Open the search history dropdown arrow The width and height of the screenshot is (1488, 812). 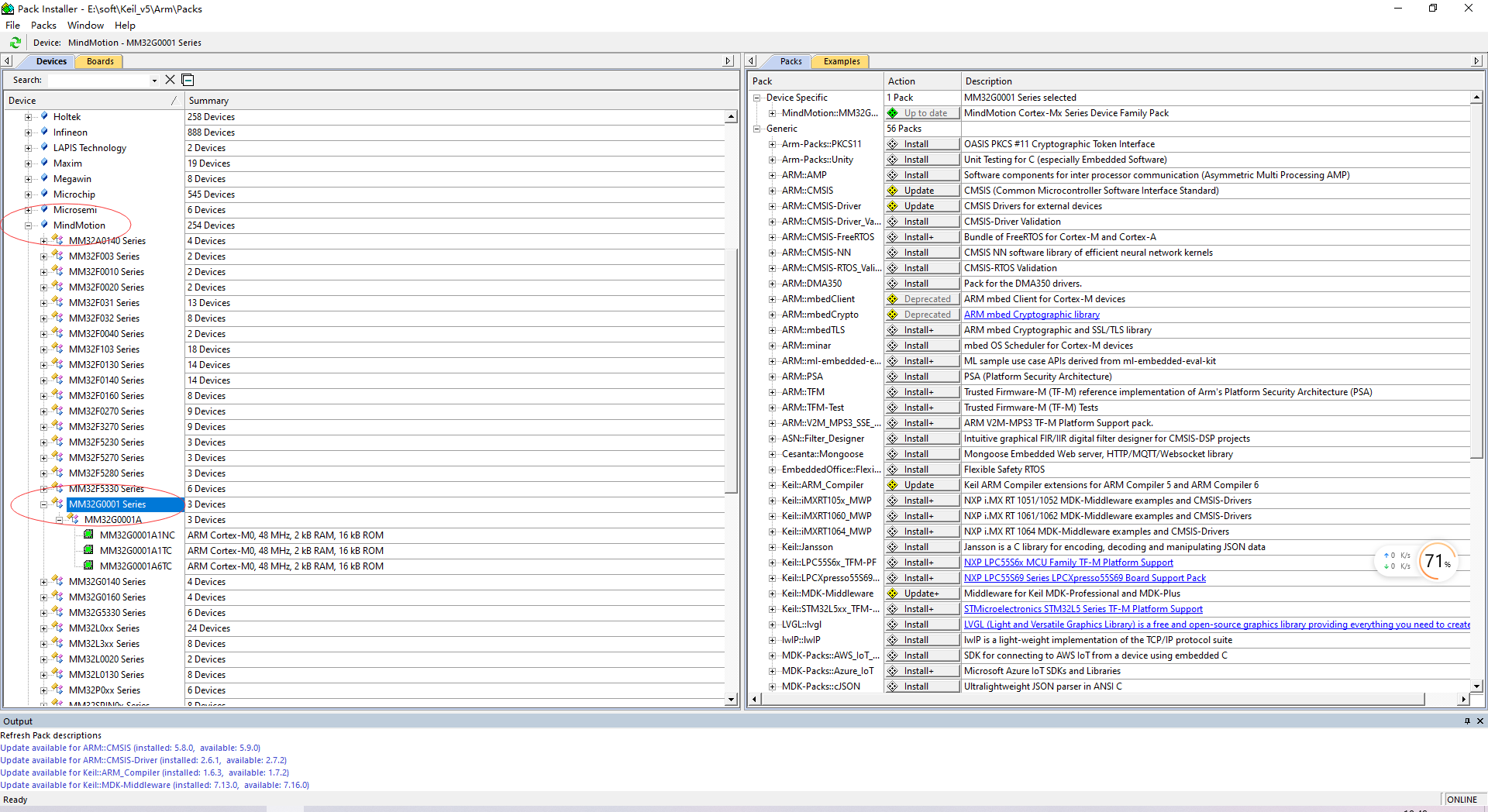pos(154,81)
